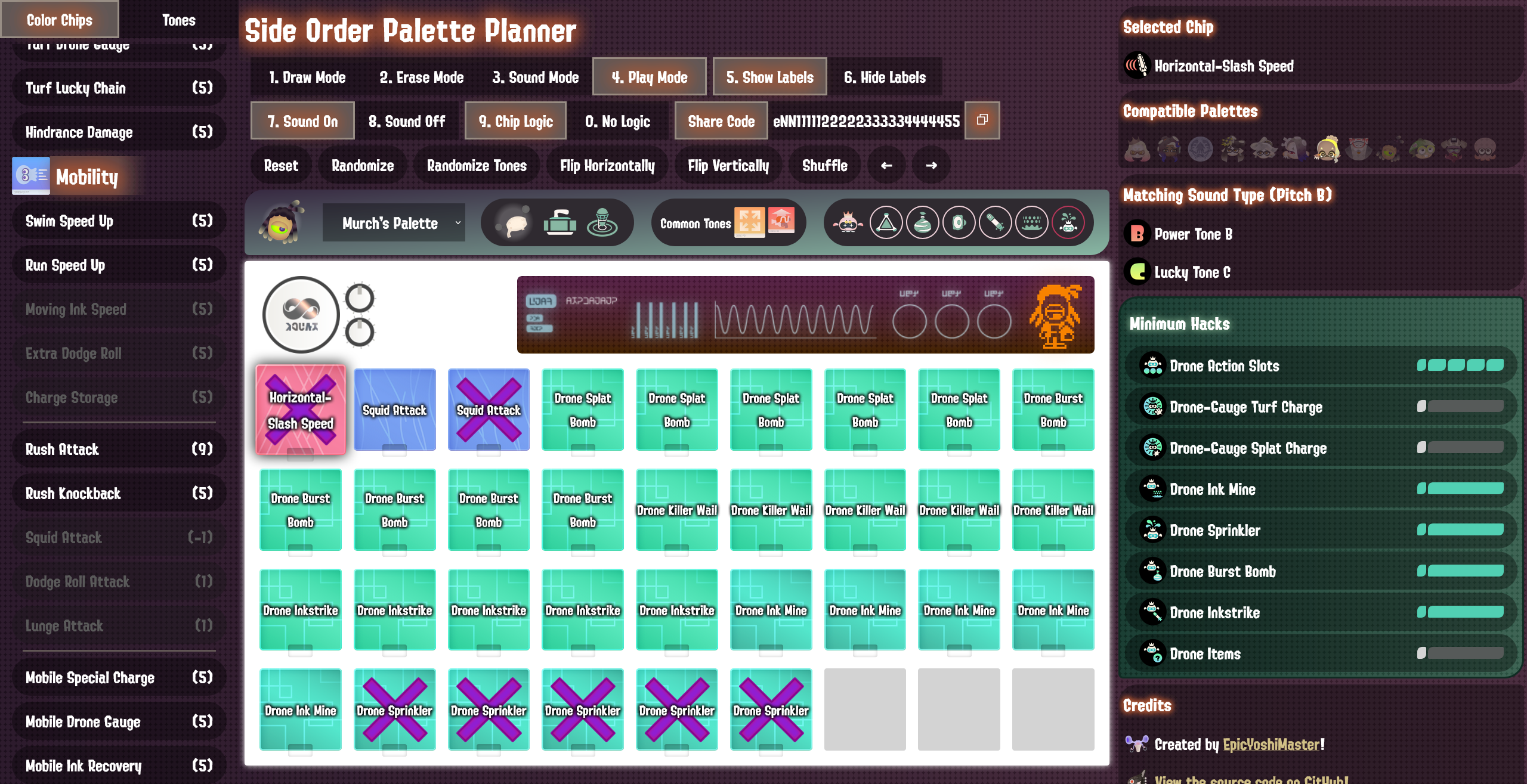Click the special weapon icon beside curling bomb
This screenshot has height=784, width=1527.
click(x=602, y=224)
